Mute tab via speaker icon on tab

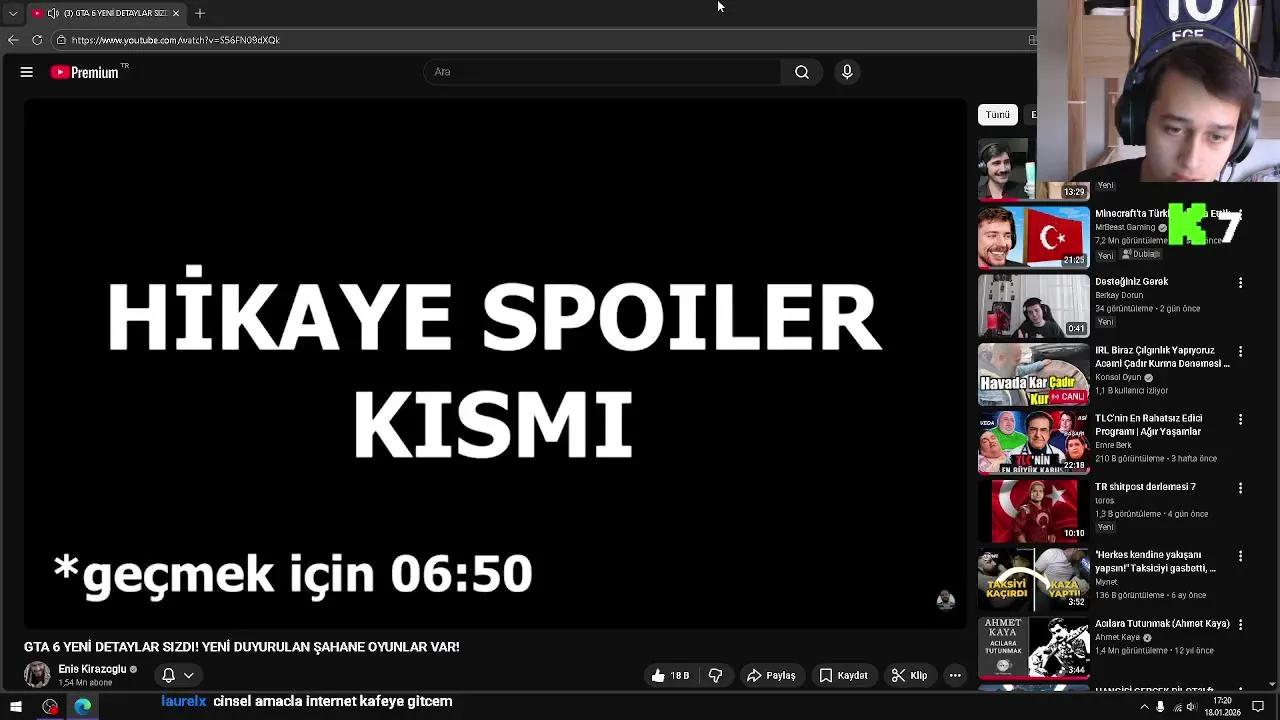[x=53, y=13]
